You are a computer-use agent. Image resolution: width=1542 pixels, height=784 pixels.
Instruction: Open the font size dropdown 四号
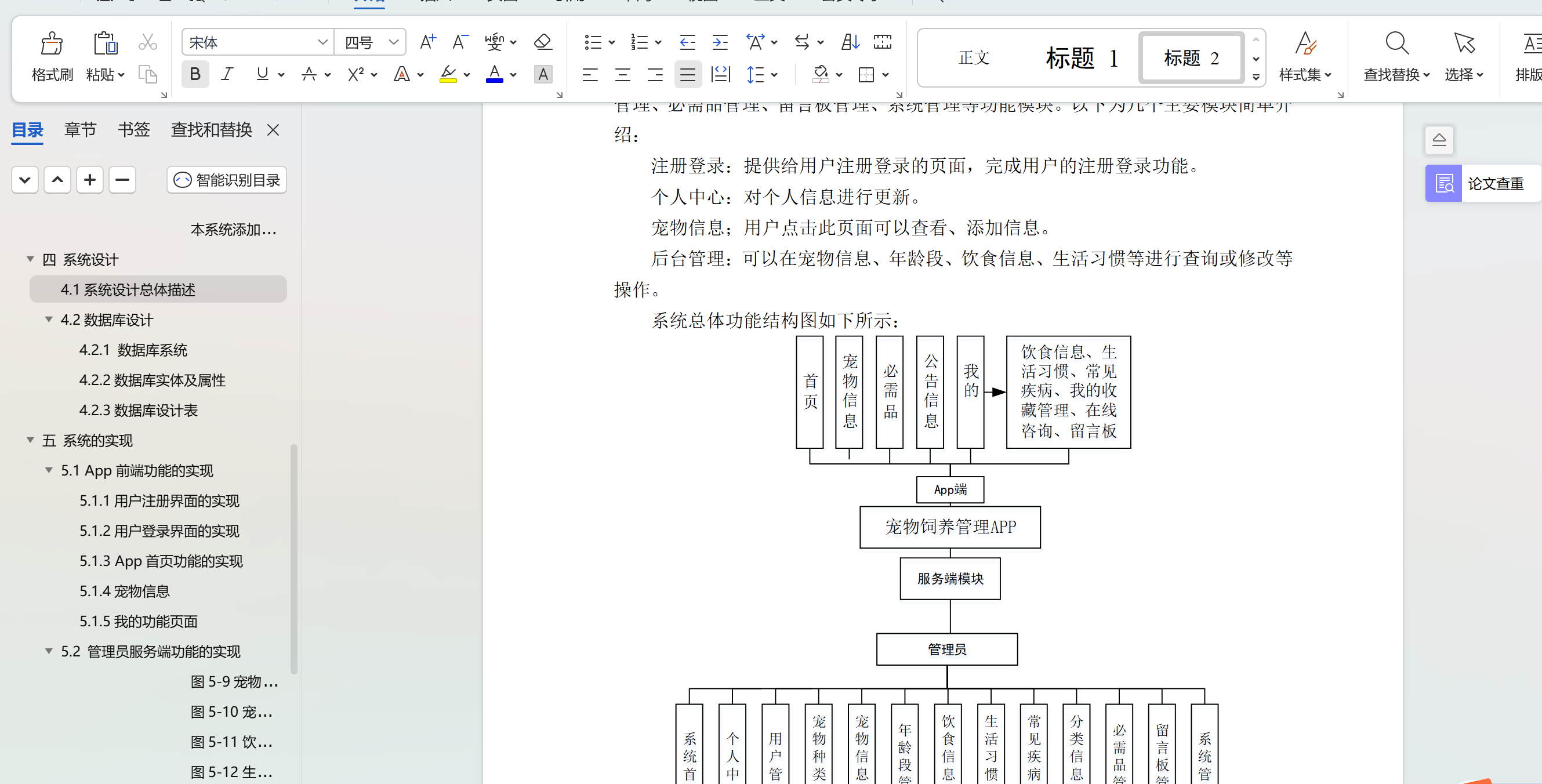(x=393, y=42)
